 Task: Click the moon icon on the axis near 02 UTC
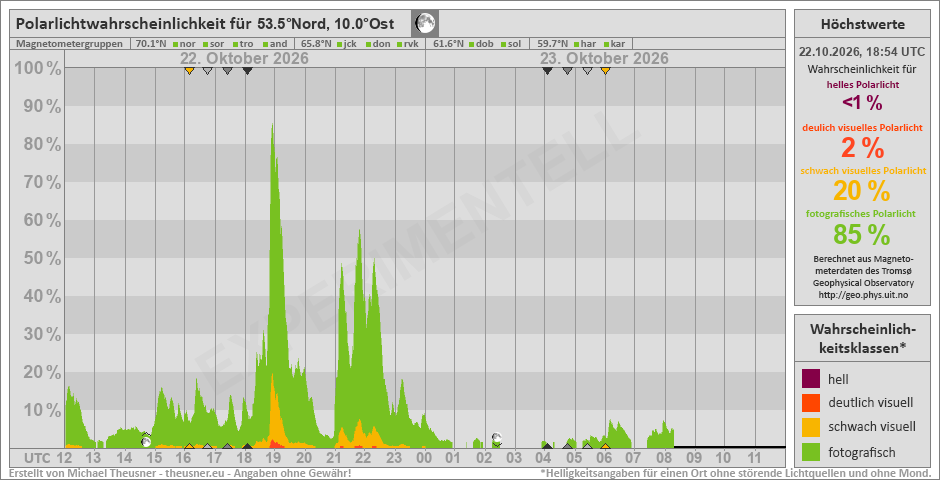pyautogui.click(x=496, y=438)
